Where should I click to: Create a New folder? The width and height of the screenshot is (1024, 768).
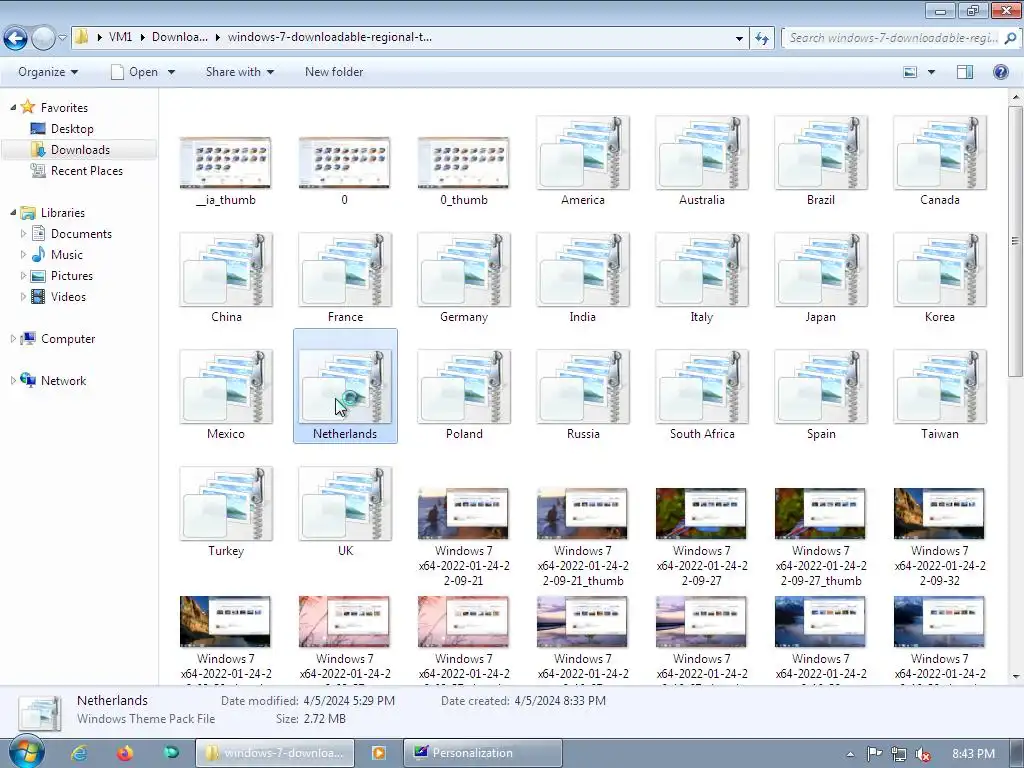point(334,72)
